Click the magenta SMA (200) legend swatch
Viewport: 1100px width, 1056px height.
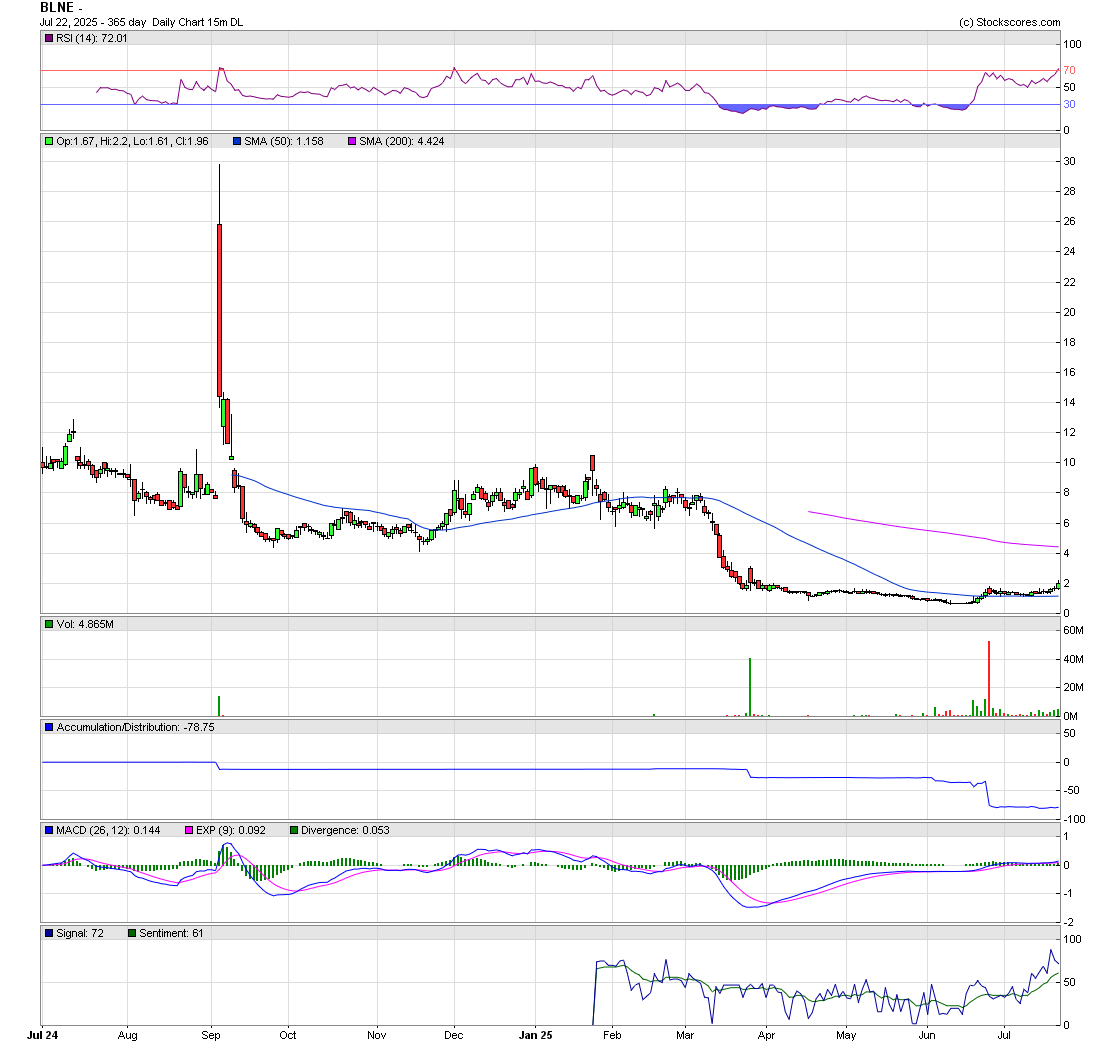(x=352, y=142)
